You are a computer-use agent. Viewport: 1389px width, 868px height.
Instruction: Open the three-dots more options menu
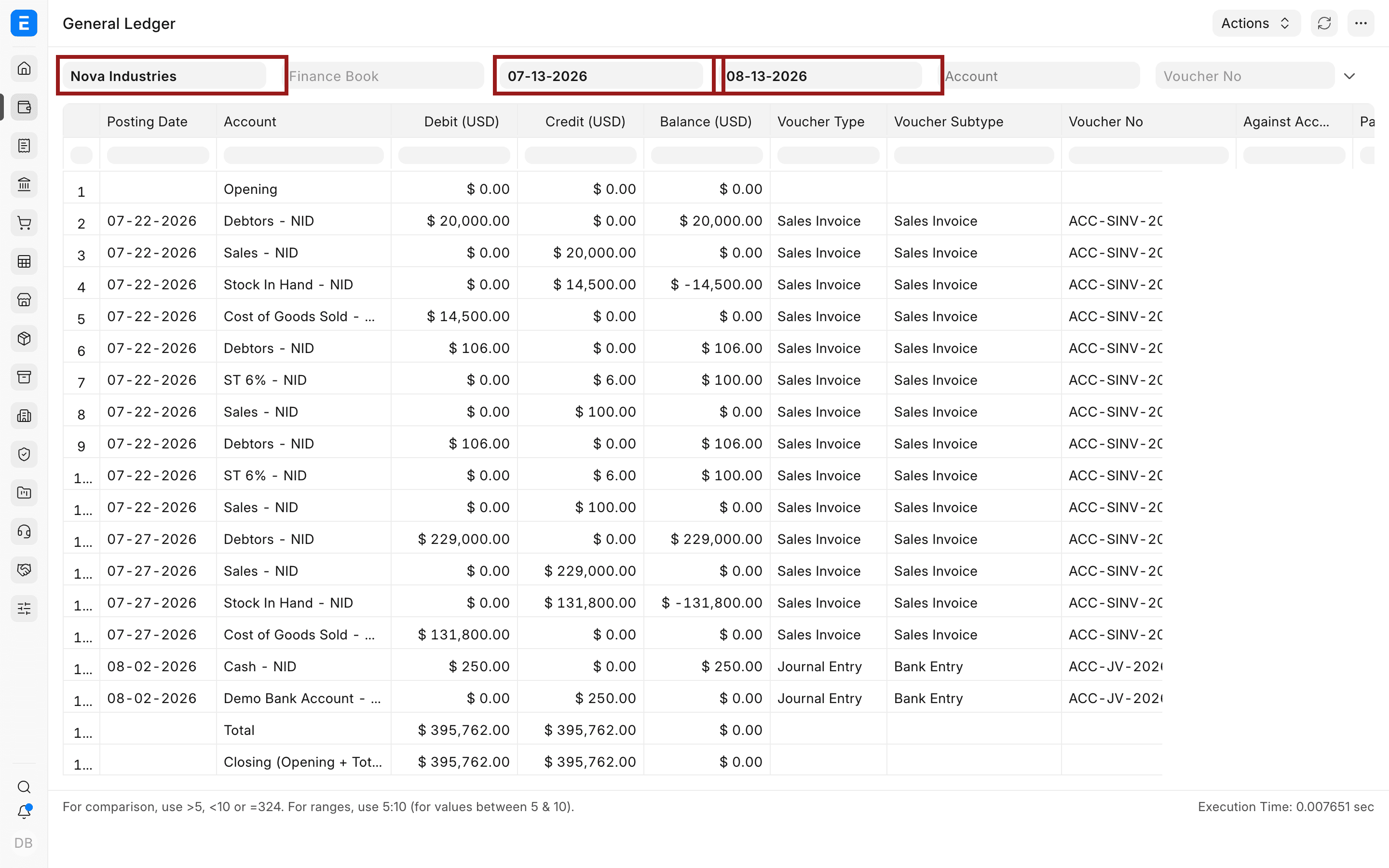[1360, 23]
